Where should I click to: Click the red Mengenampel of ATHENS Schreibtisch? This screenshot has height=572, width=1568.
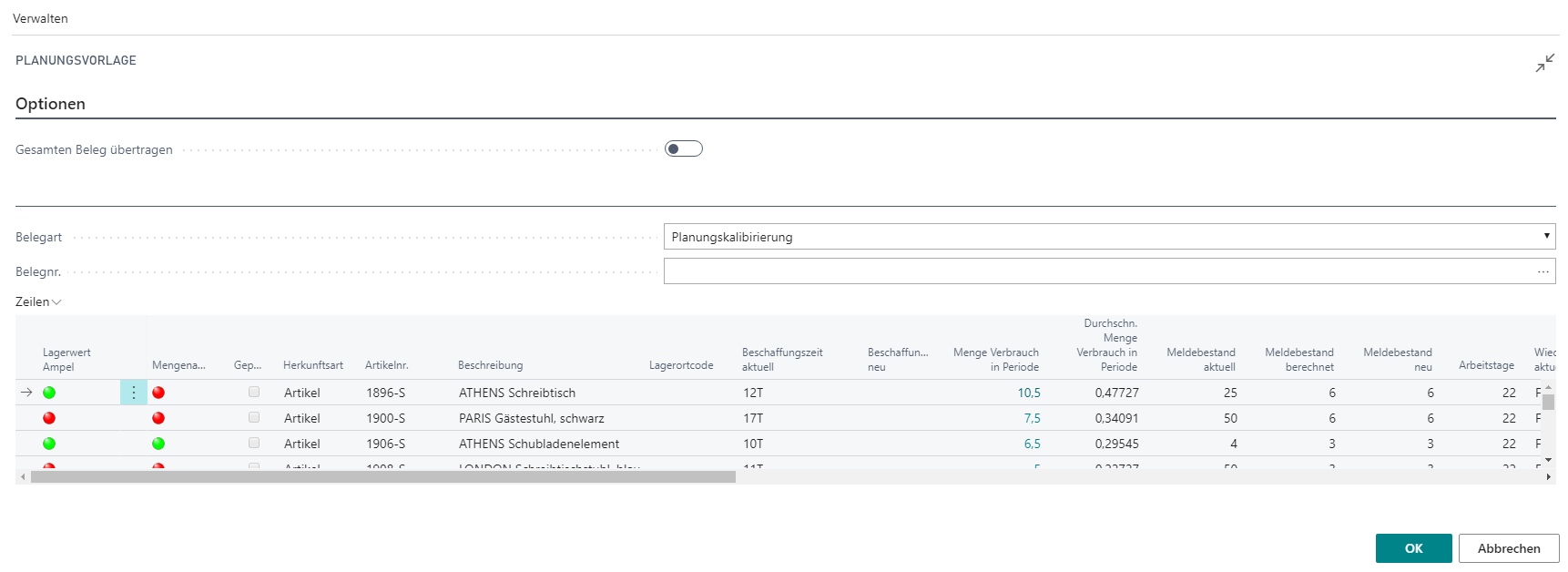click(158, 393)
